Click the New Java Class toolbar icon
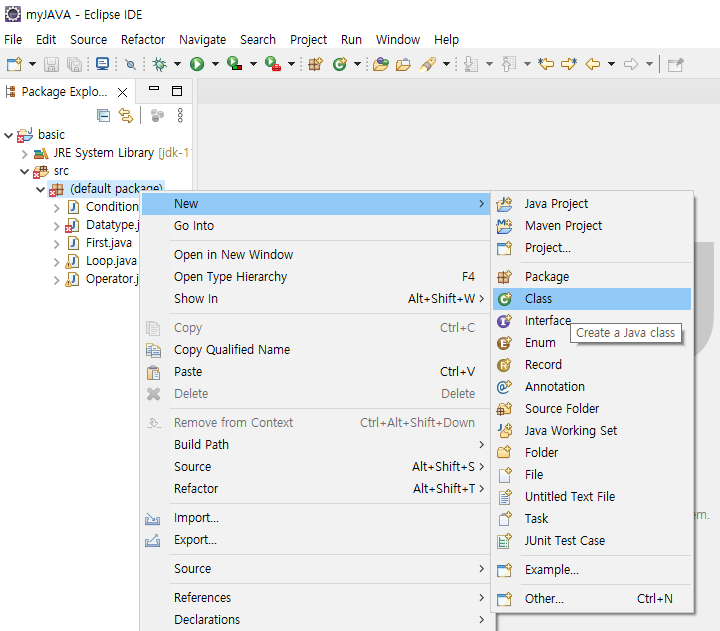 [340, 64]
